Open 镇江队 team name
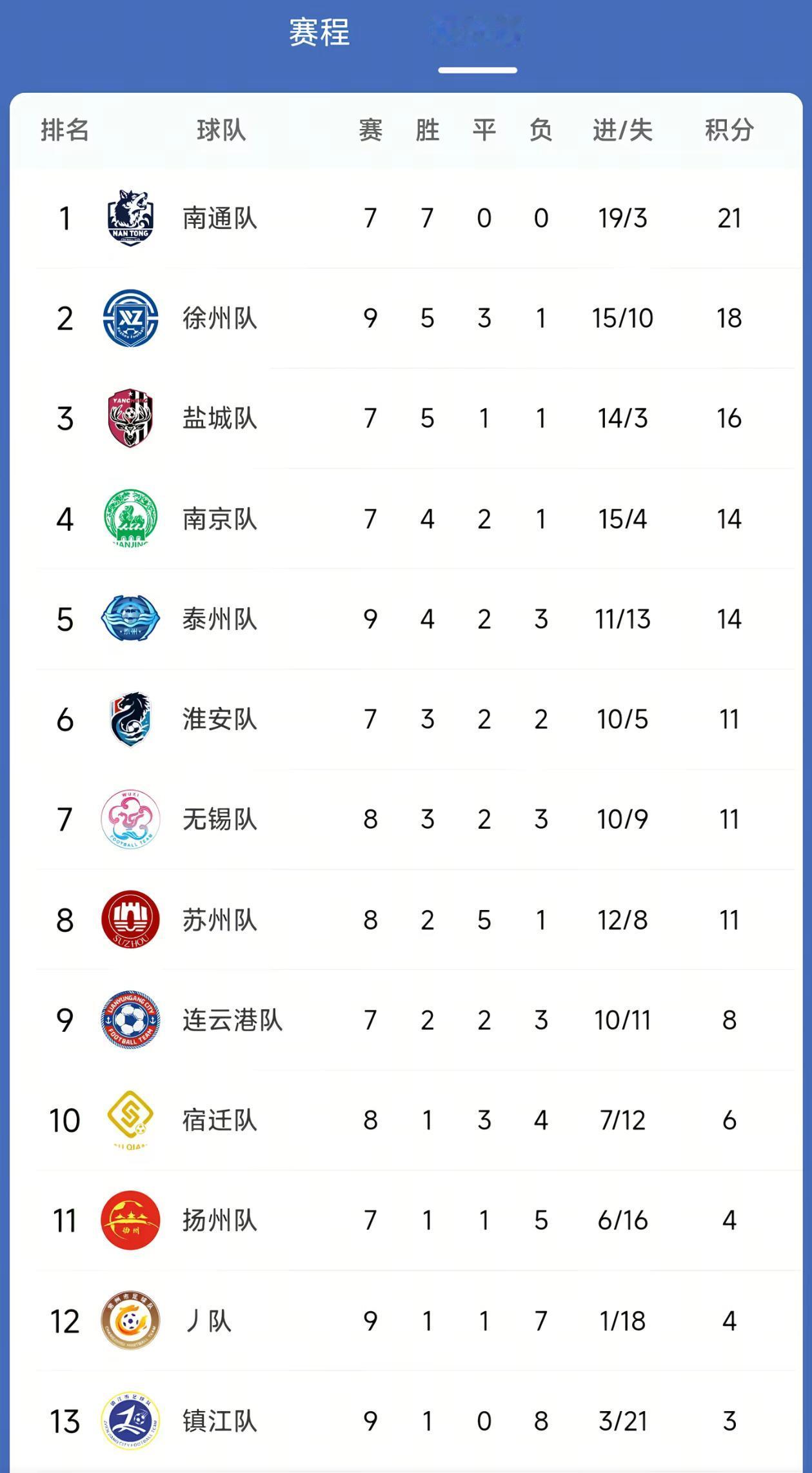812x1473 pixels. click(x=220, y=1421)
